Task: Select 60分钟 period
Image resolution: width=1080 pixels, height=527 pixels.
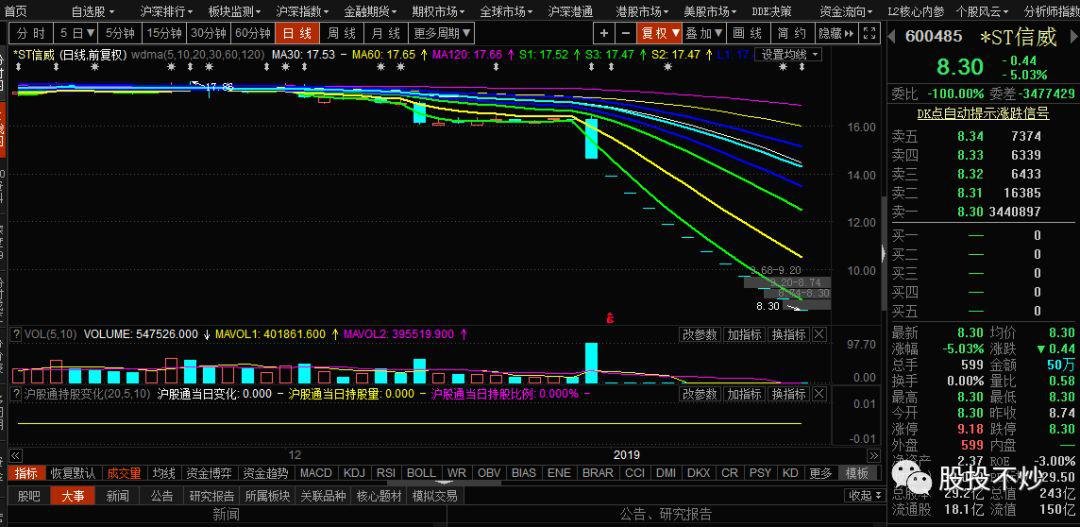Action: pos(252,32)
